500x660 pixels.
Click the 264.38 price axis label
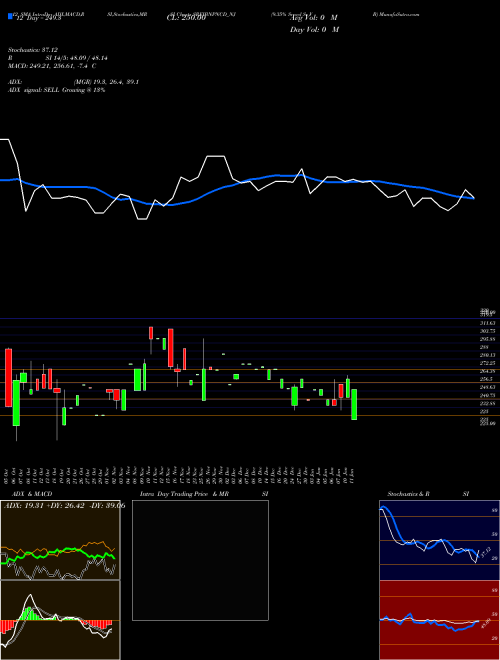click(487, 371)
